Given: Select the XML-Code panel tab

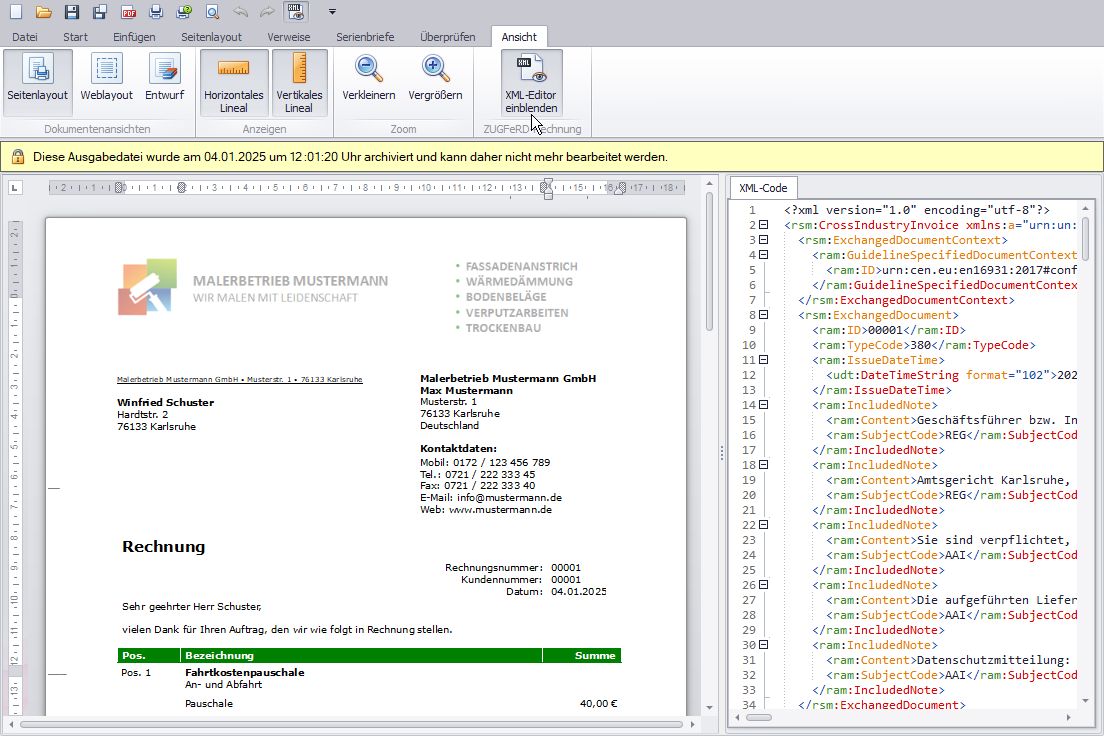Looking at the screenshot, I should tap(763, 188).
